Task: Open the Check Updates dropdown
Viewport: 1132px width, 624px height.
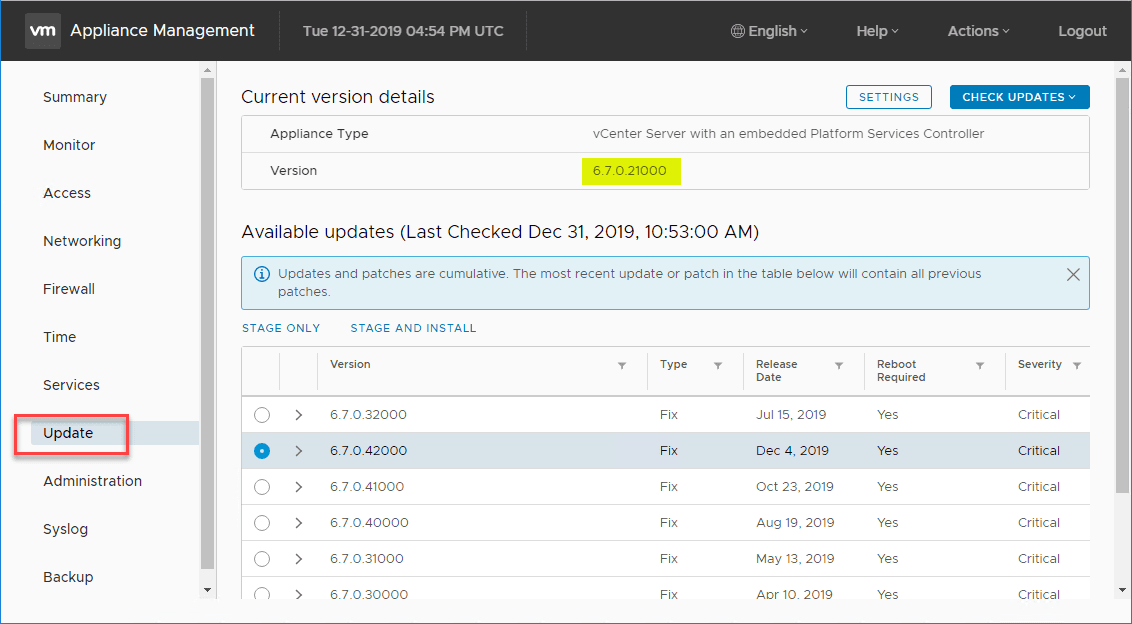Action: [x=1019, y=97]
